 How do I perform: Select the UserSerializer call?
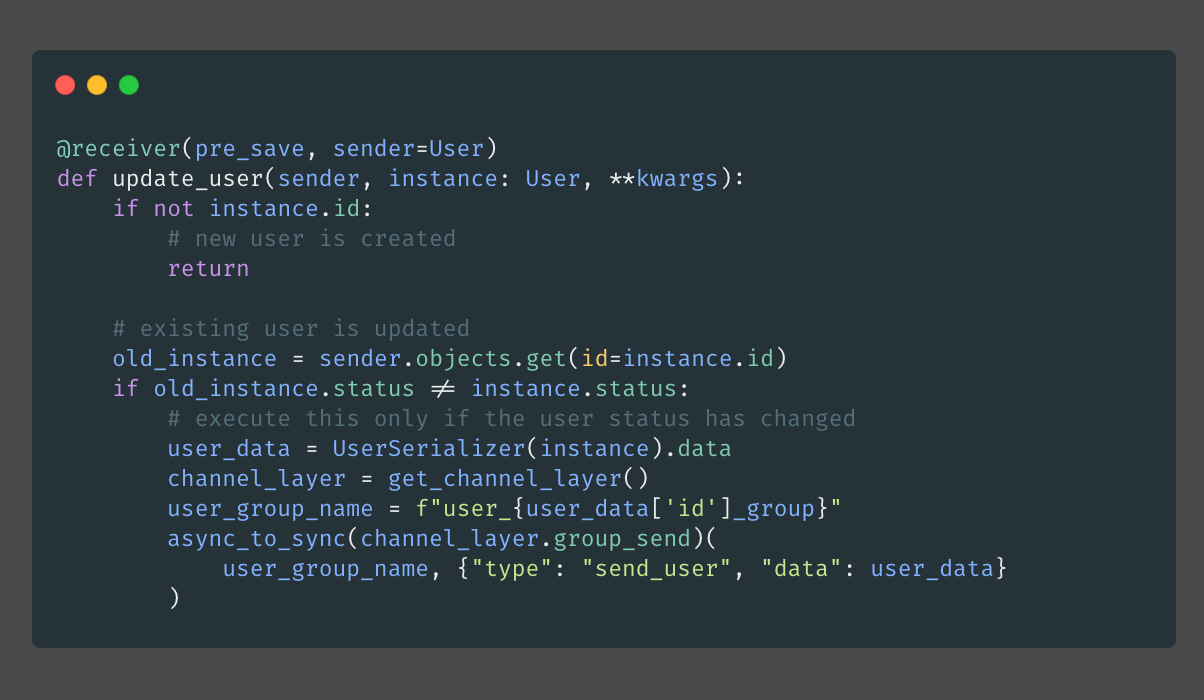428,448
